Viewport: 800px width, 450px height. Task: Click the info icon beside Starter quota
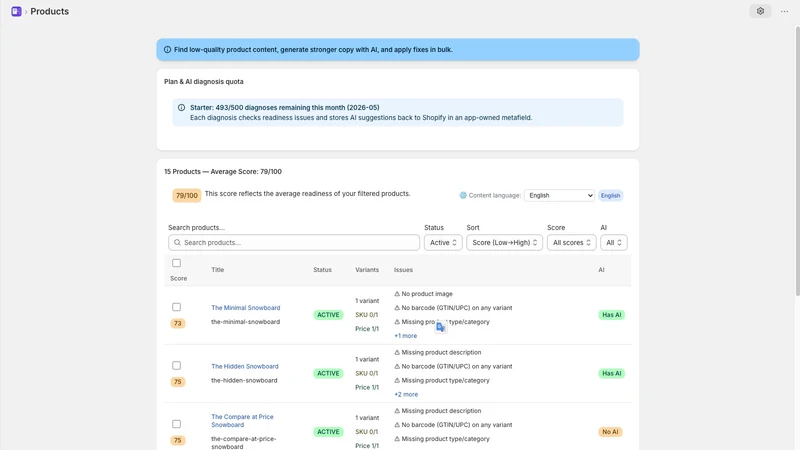tap(181, 108)
